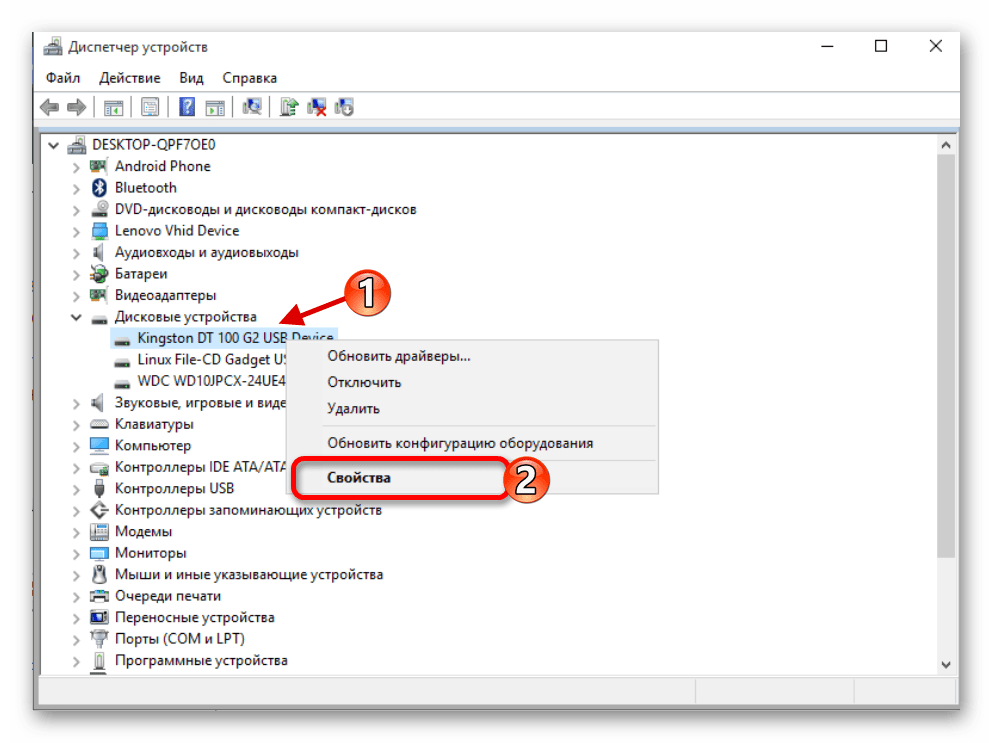Viewport: 995px width, 743px height.
Task: Click the scrollbar down arrow
Action: [946, 664]
